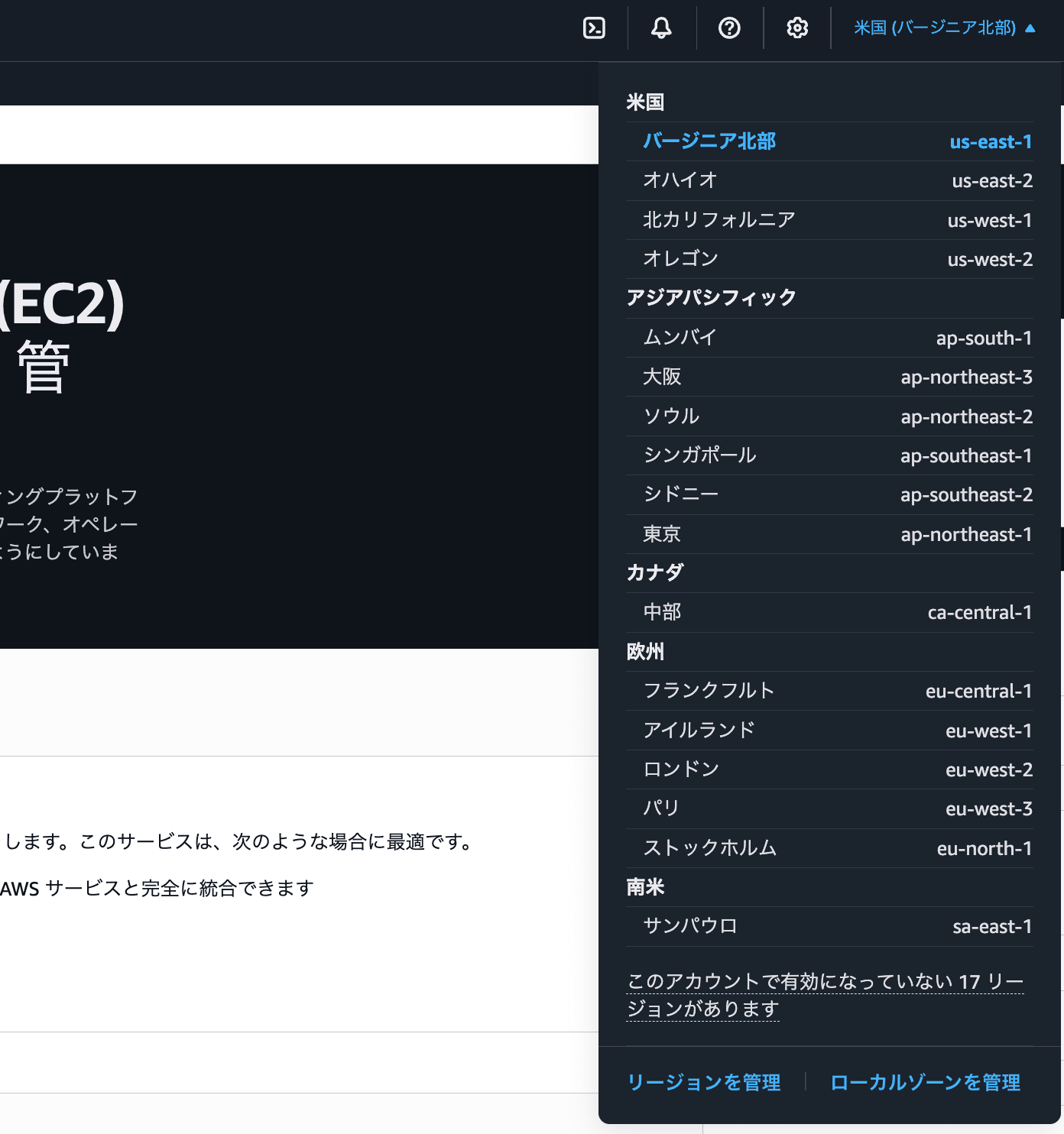Image resolution: width=1064 pixels, height=1134 pixels.
Task: Open the help question mark icon
Action: [x=729, y=28]
